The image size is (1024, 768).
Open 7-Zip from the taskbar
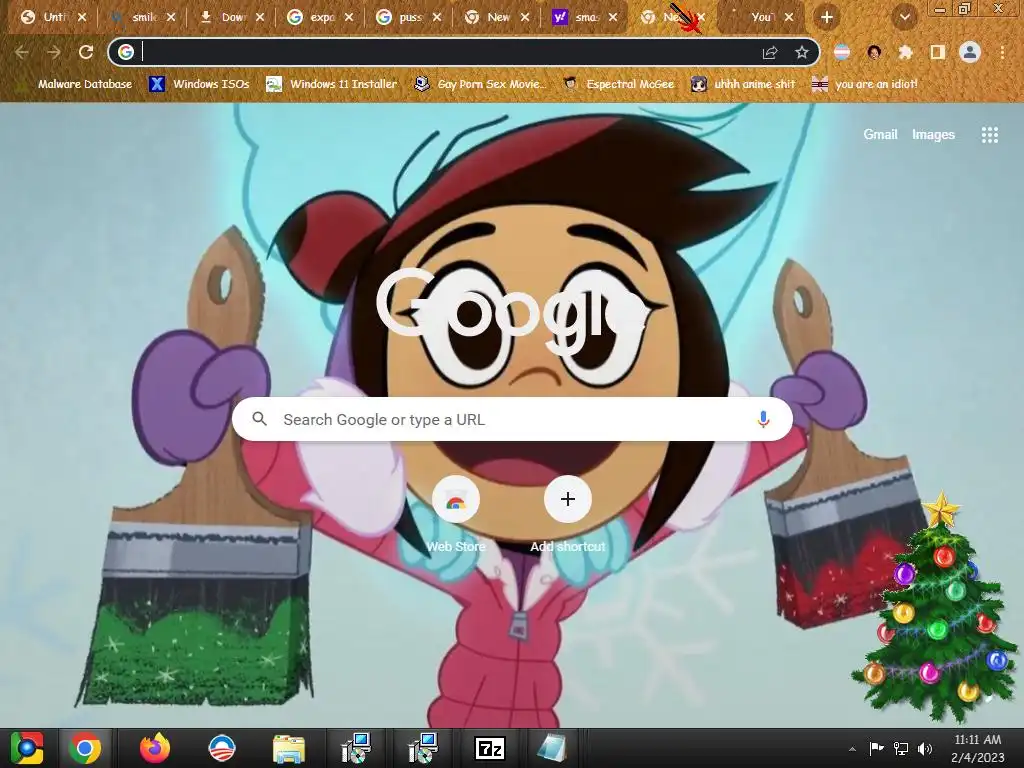[490, 748]
